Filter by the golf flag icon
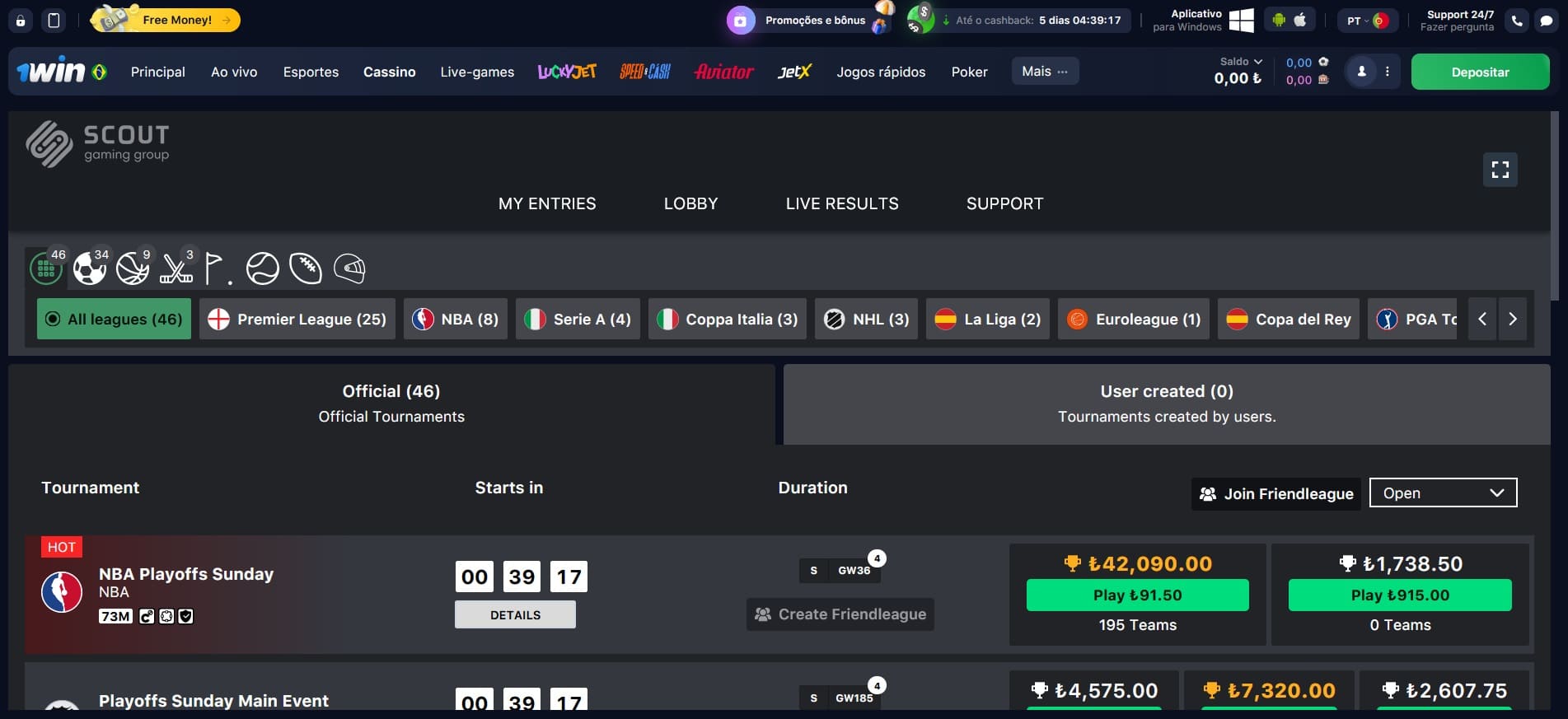The image size is (1568, 719). point(218,268)
